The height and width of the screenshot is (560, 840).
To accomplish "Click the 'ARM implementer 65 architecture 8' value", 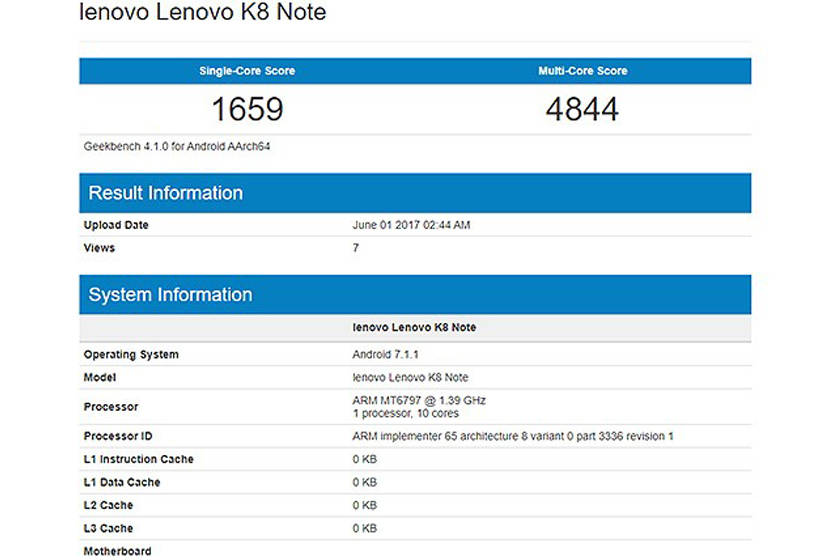I will tap(513, 436).
